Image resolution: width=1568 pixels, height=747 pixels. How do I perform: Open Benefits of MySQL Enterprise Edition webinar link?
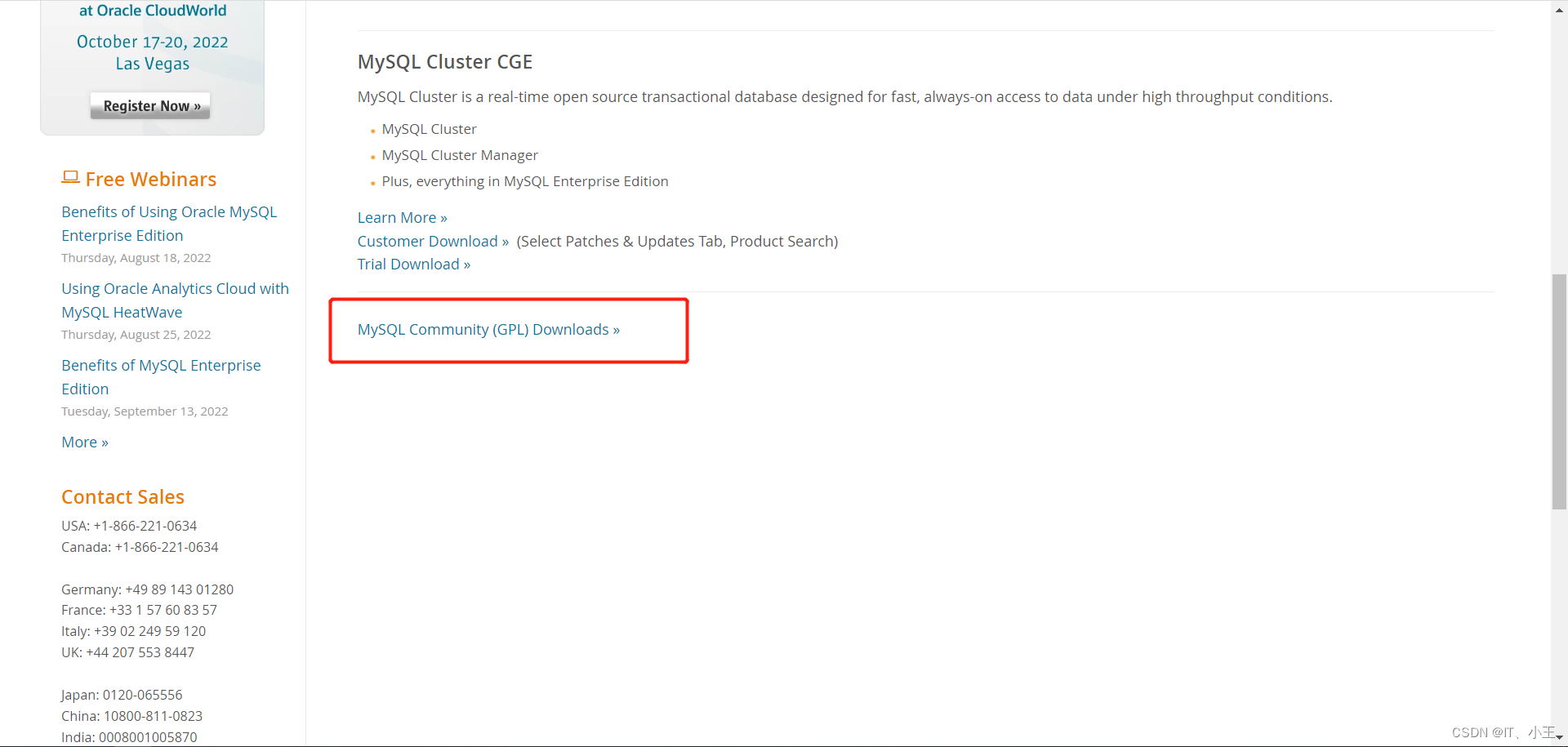161,377
